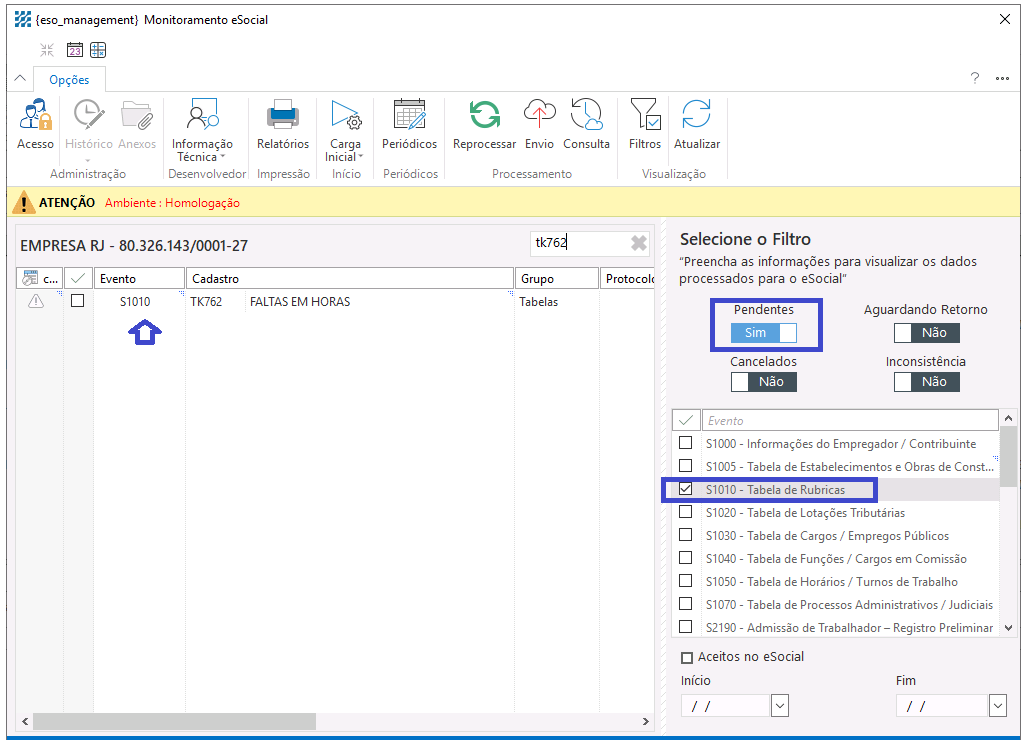Click the Reprocessar icon
1023x741 pixels.
(x=484, y=118)
